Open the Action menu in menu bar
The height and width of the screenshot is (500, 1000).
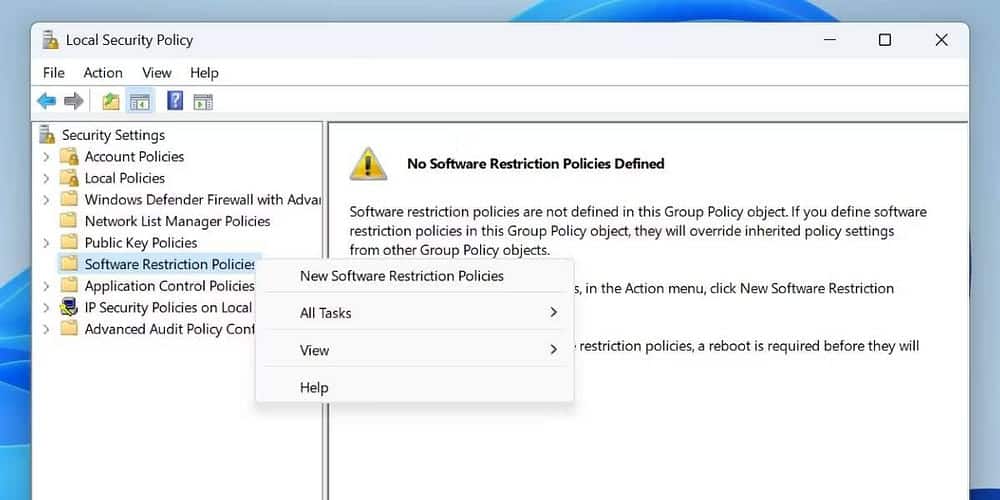103,72
